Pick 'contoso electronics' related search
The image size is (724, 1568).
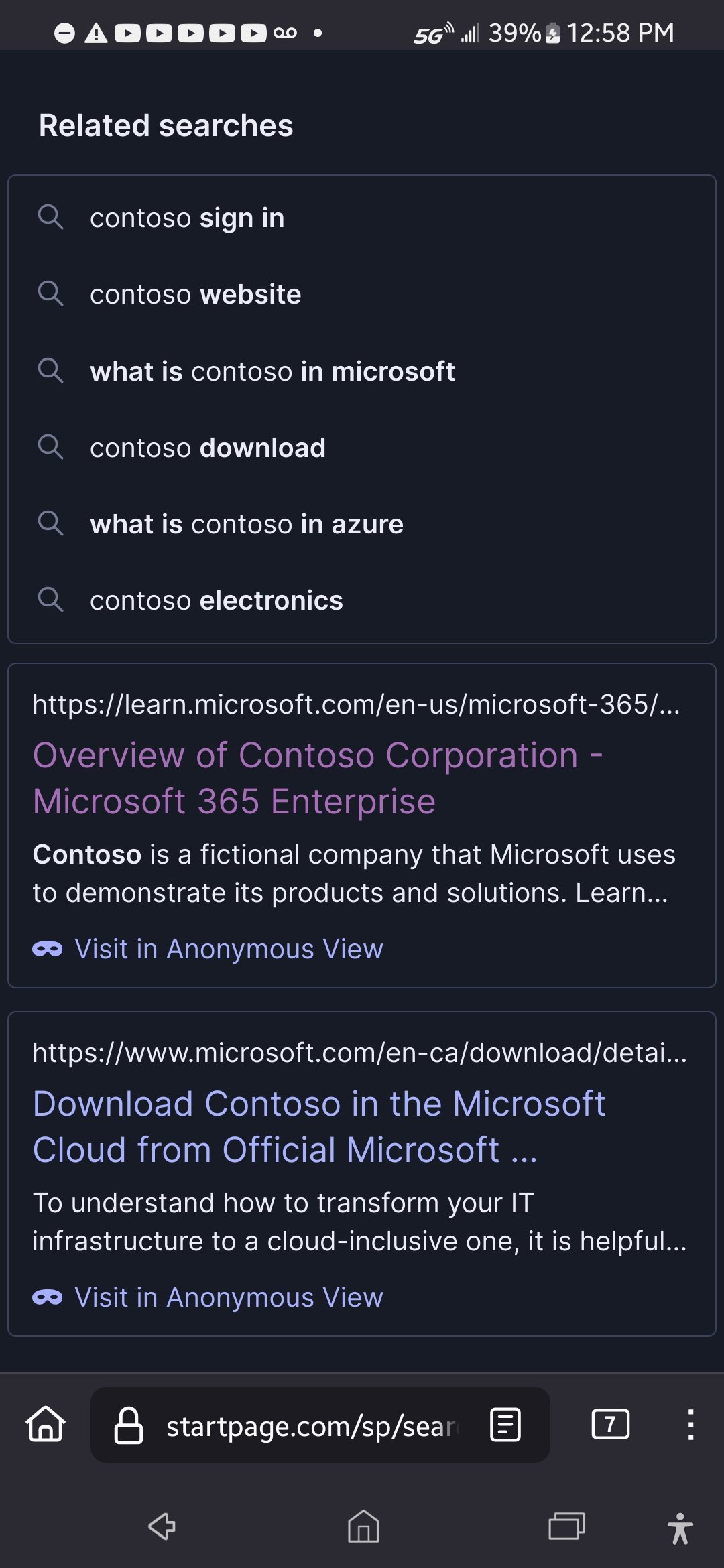[217, 600]
